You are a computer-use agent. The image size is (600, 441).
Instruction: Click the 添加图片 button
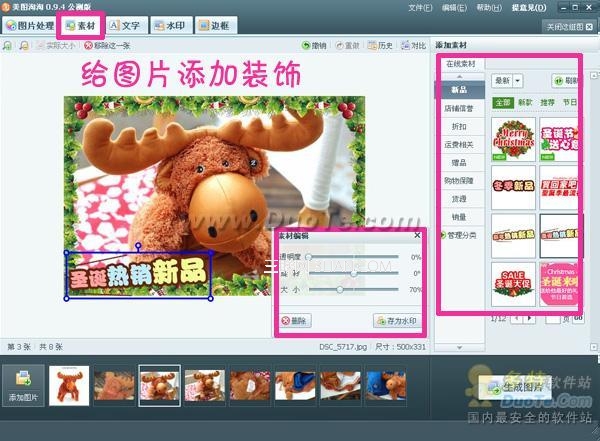[23, 385]
